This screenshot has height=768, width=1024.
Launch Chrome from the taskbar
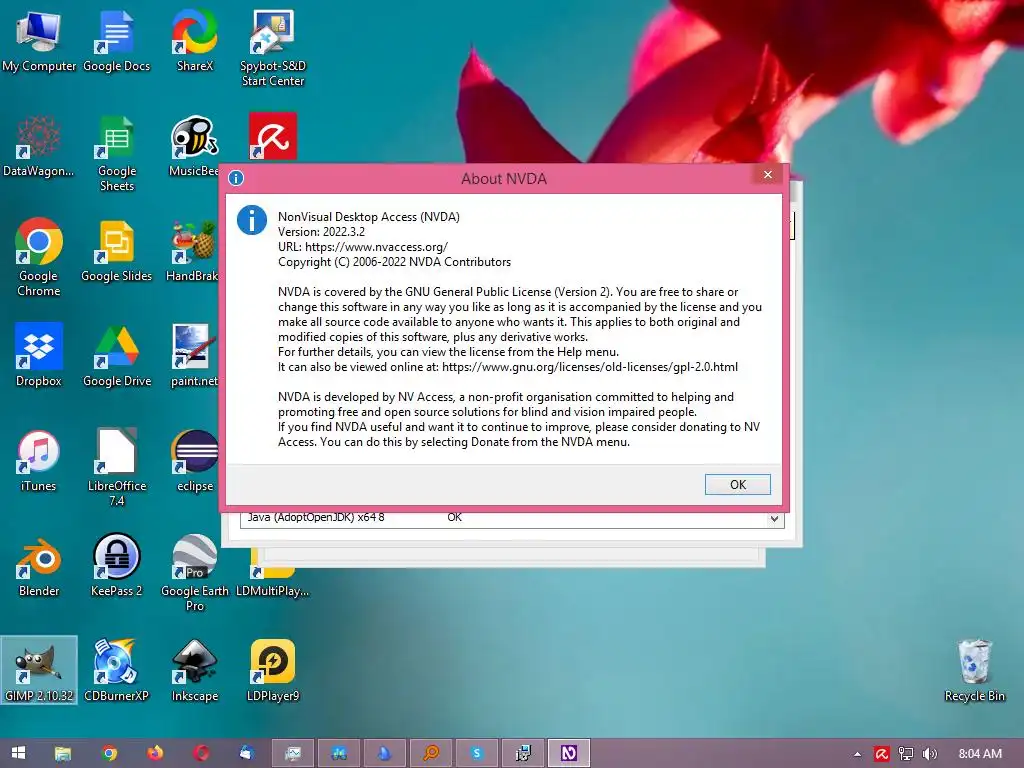pyautogui.click(x=110, y=753)
